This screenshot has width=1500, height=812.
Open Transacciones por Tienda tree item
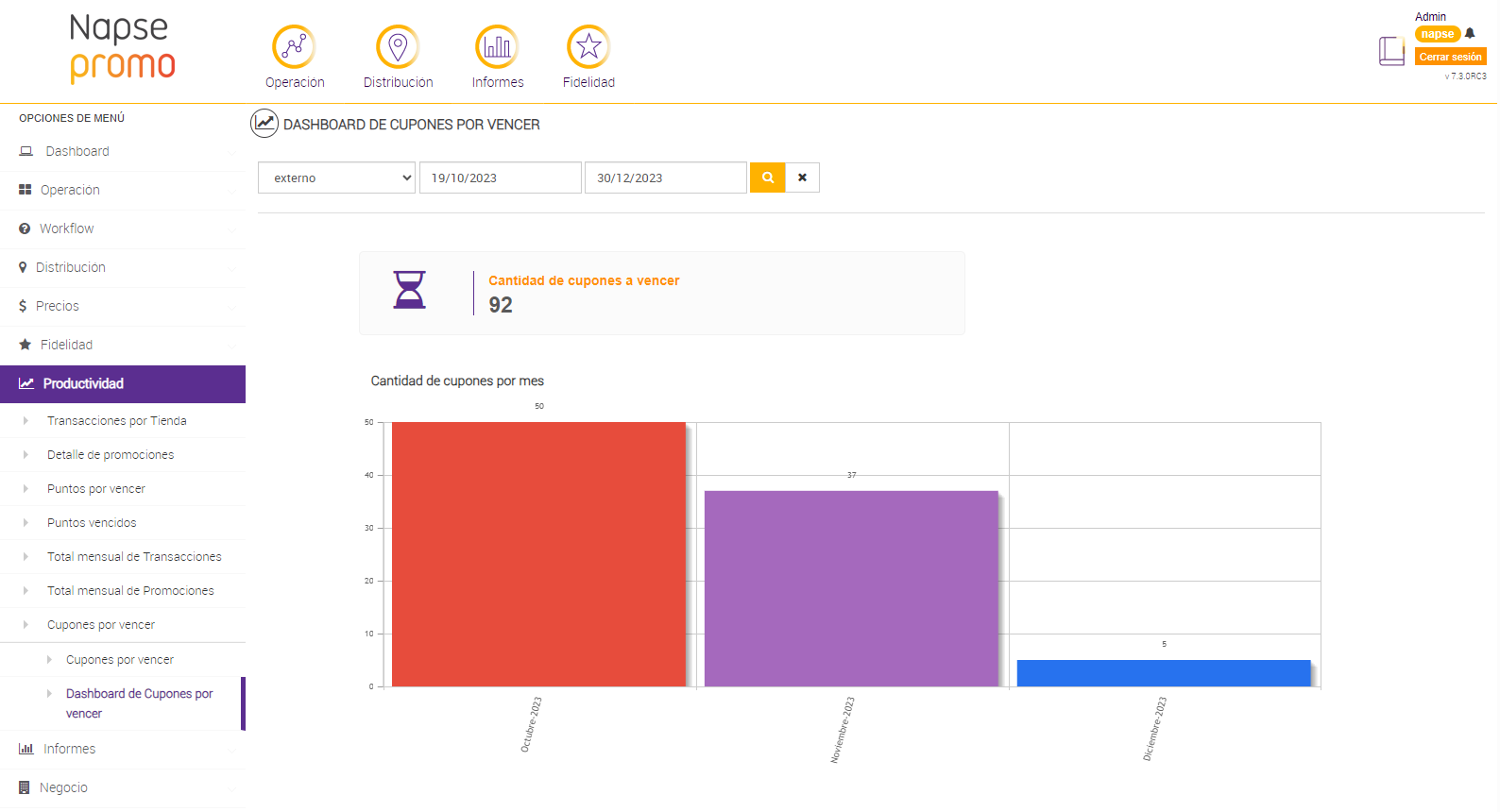click(x=117, y=421)
